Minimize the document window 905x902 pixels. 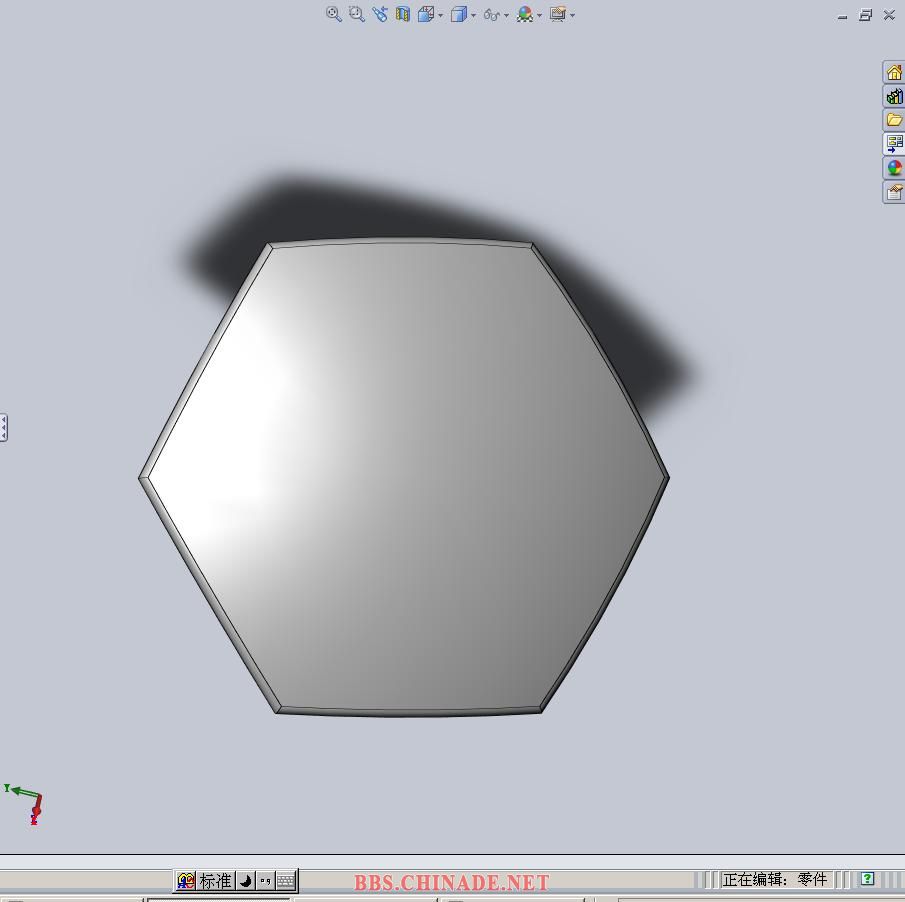[x=842, y=16]
